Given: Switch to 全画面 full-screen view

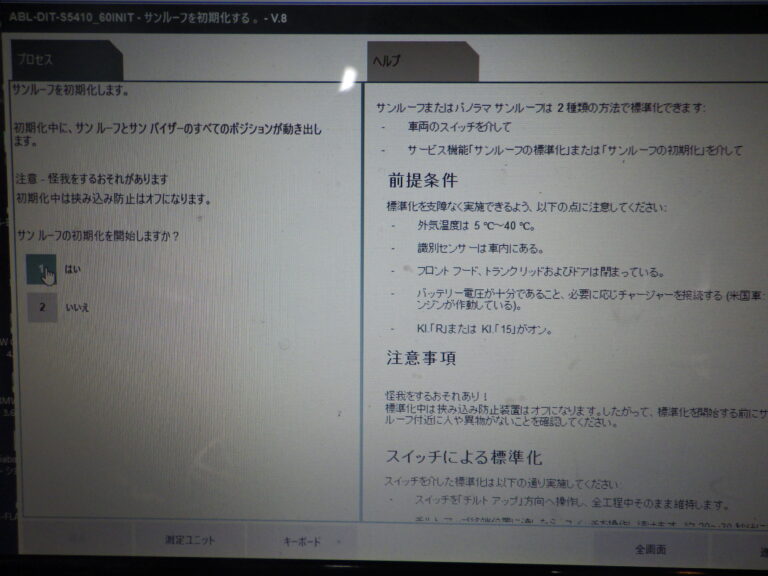Looking at the screenshot, I should pos(650,549).
